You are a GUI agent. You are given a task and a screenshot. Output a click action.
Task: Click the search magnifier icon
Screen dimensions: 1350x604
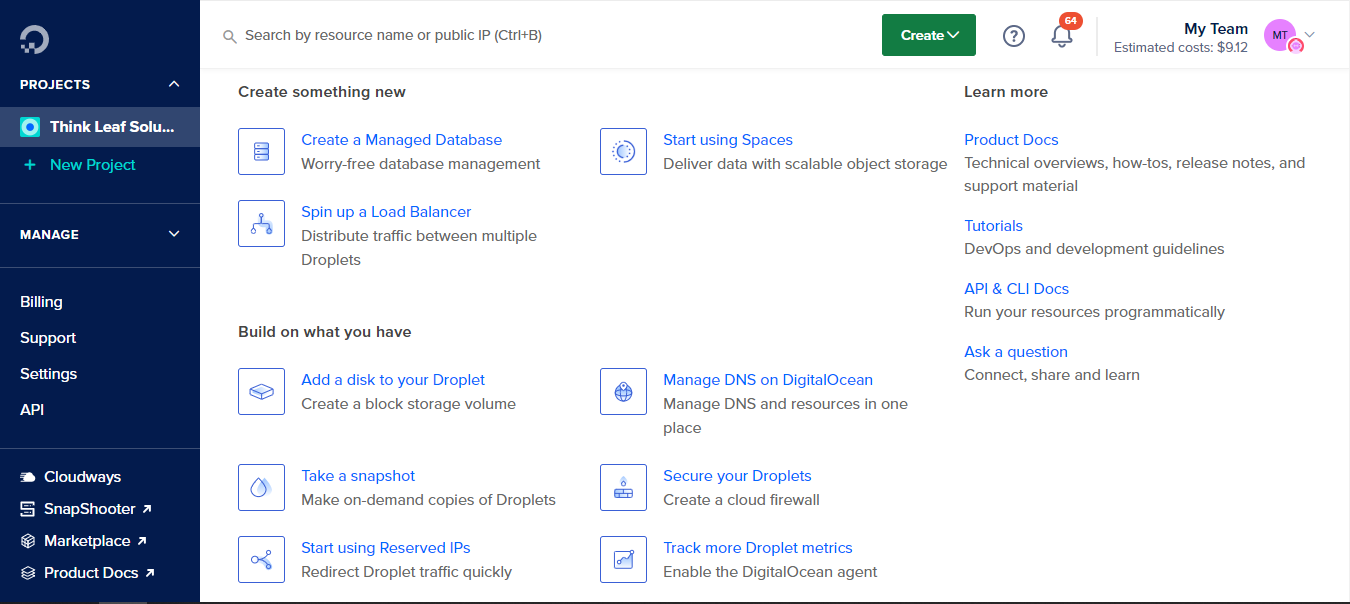(230, 36)
